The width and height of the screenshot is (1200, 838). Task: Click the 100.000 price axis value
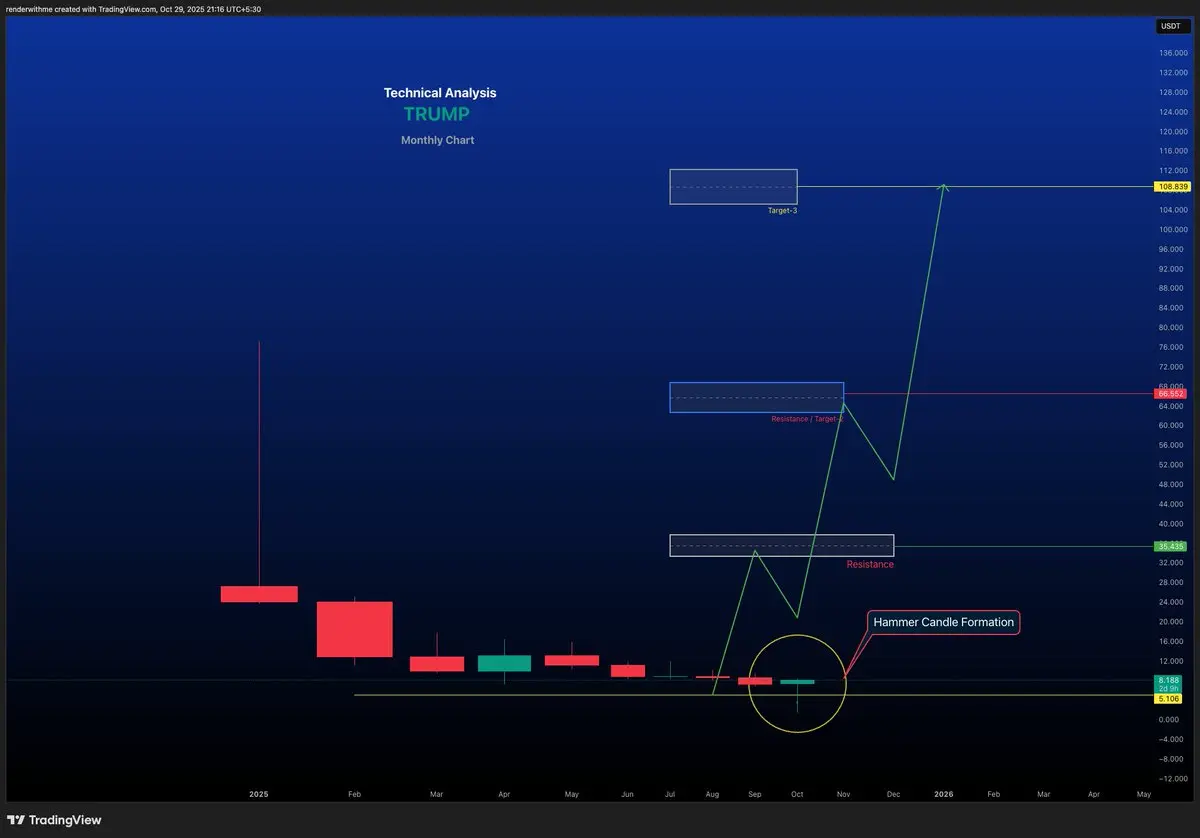click(1173, 230)
